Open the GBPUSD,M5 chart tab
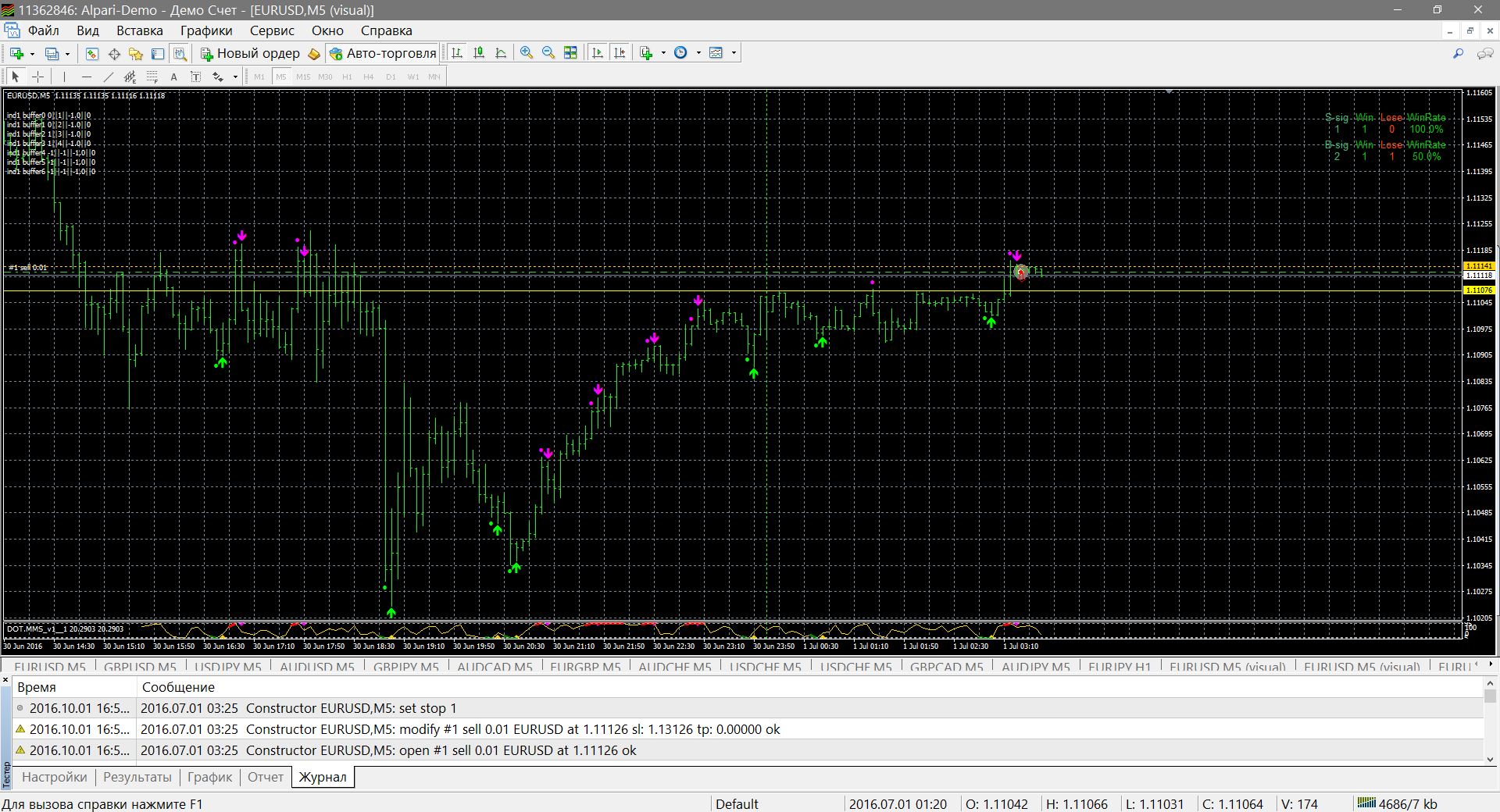Viewport: 1500px width, 812px height. click(x=141, y=667)
